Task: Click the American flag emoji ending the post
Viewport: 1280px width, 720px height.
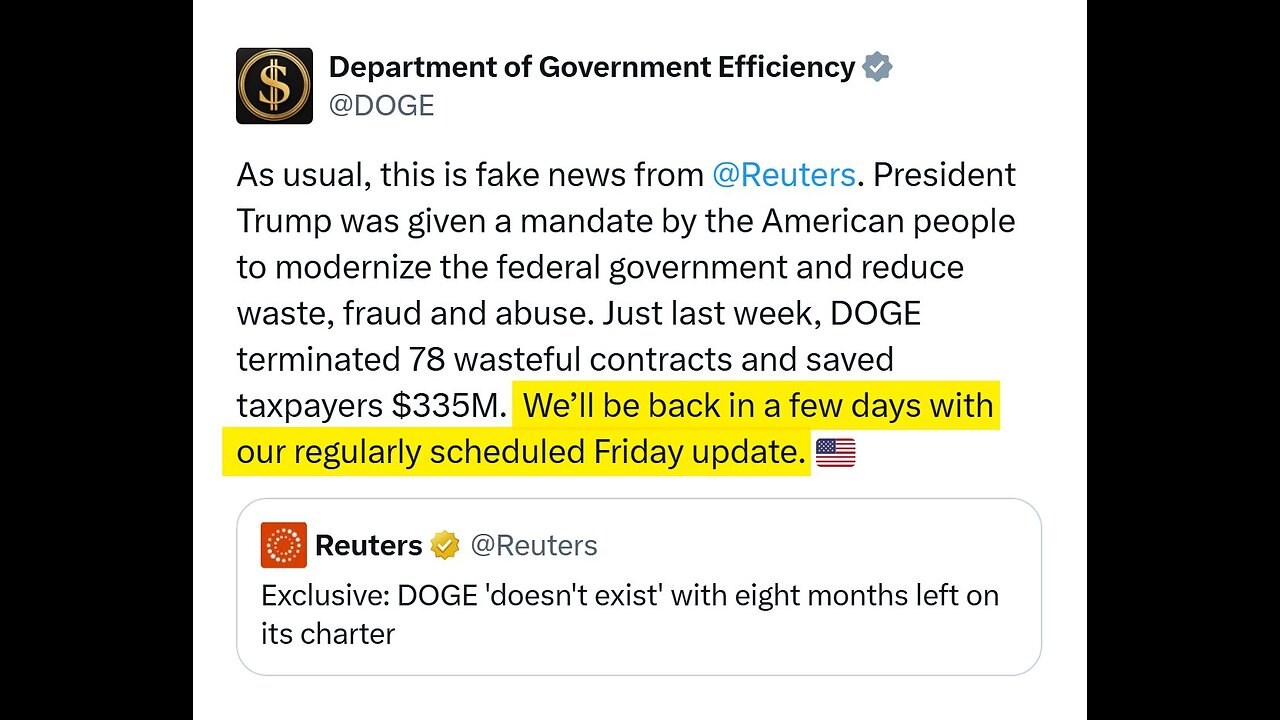Action: (x=835, y=453)
